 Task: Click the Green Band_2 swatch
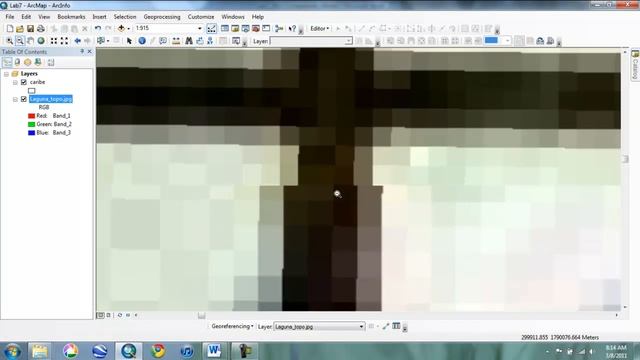tap(31, 124)
